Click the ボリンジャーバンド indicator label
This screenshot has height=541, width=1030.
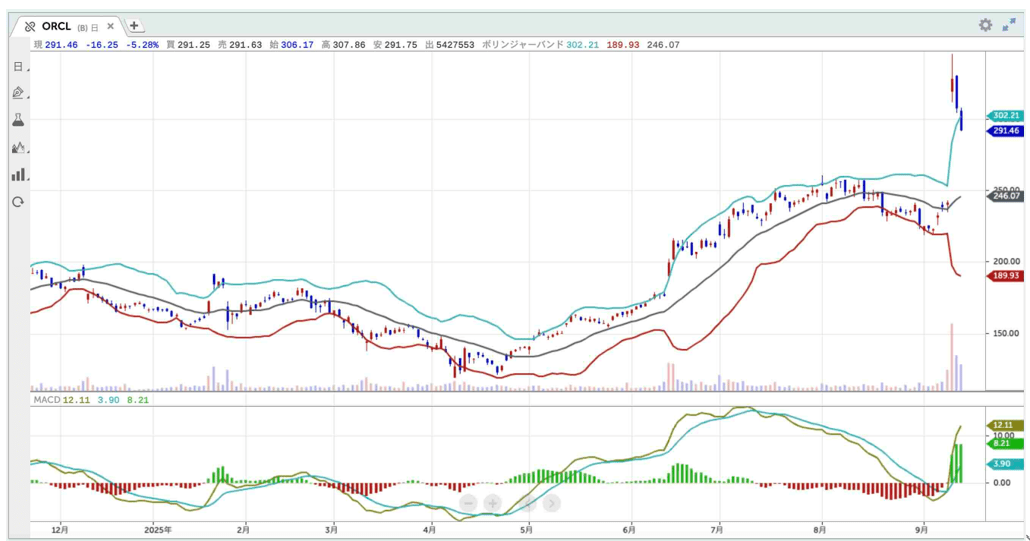[x=518, y=45]
